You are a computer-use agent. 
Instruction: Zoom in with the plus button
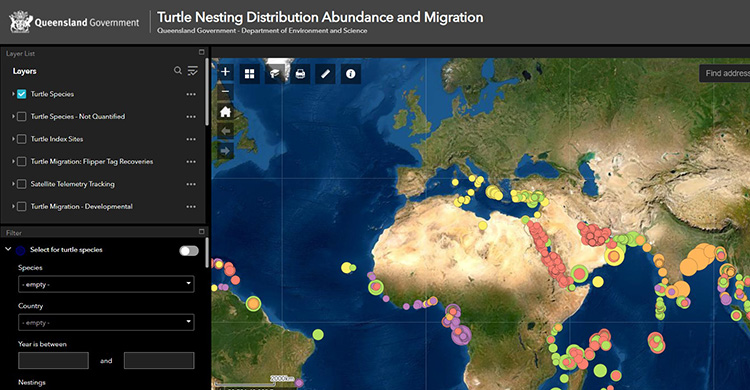225,72
